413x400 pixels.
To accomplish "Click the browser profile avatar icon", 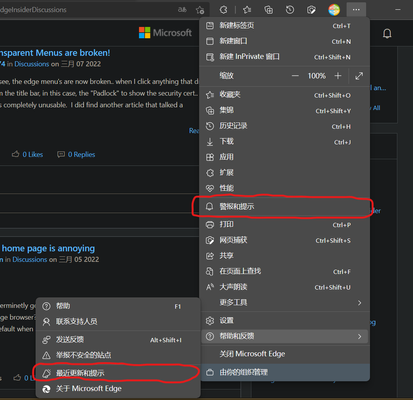I will point(334,10).
